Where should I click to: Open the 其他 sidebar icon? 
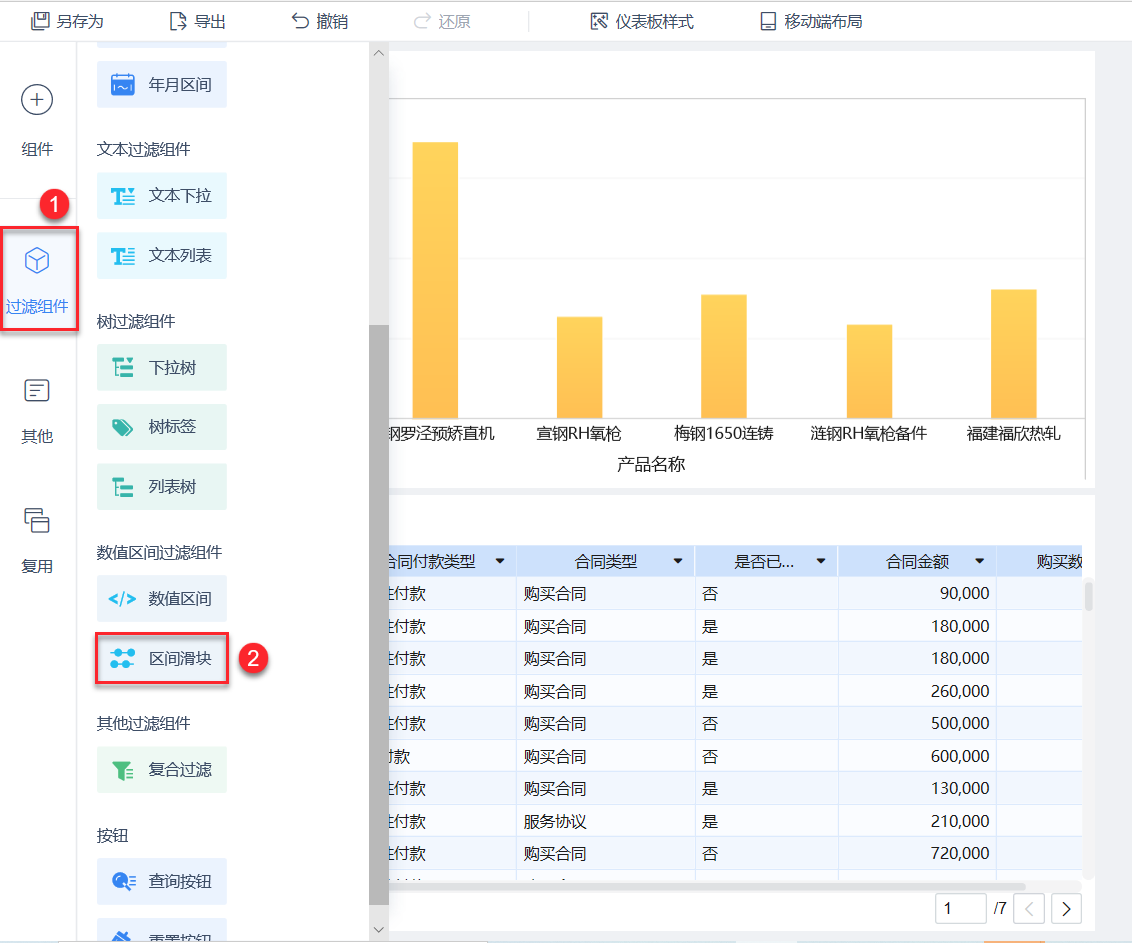pyautogui.click(x=37, y=391)
